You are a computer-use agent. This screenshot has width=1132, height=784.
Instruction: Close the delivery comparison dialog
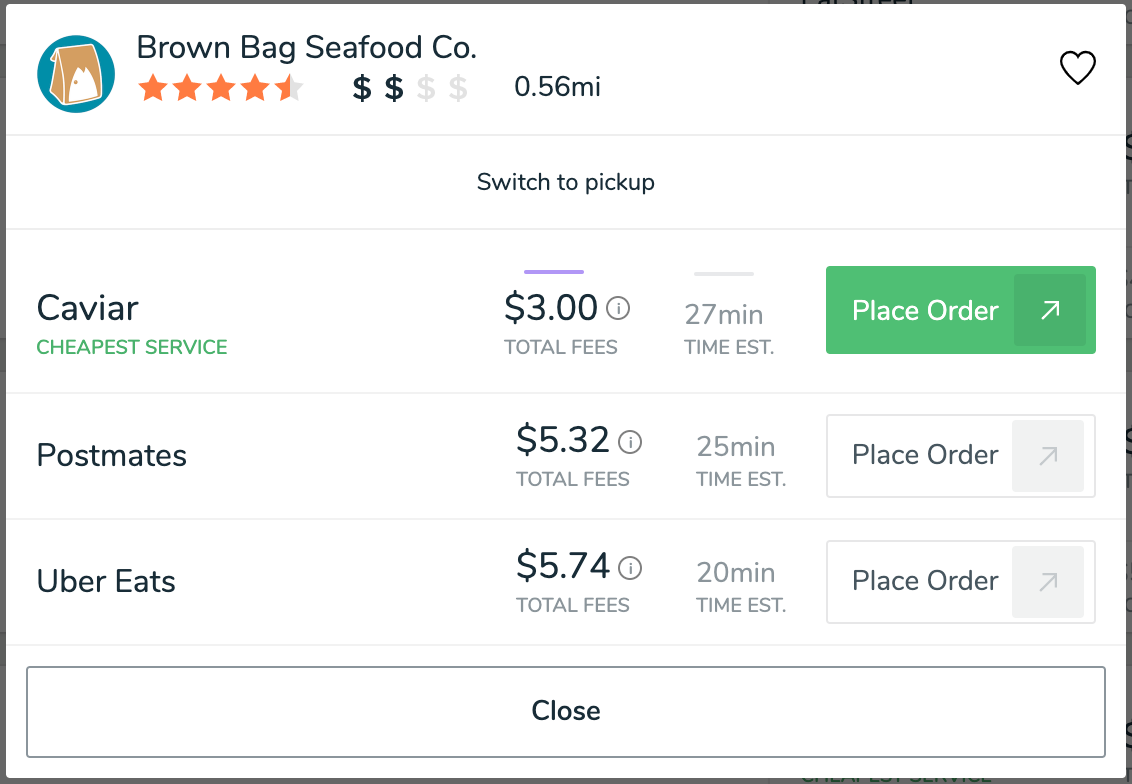tap(565, 712)
